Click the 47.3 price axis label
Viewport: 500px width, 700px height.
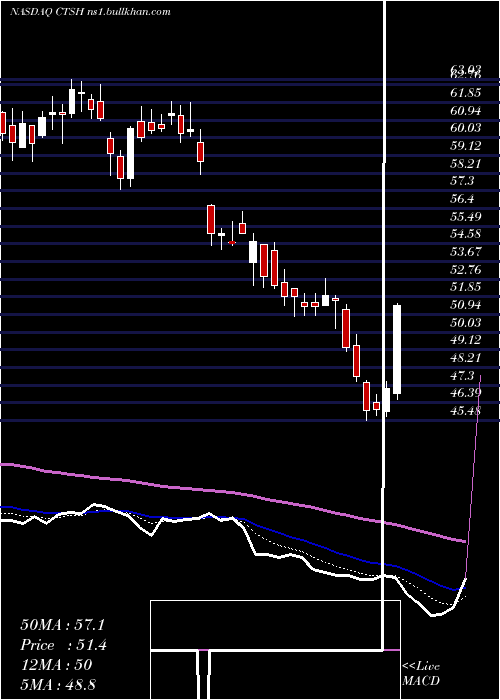click(462, 376)
